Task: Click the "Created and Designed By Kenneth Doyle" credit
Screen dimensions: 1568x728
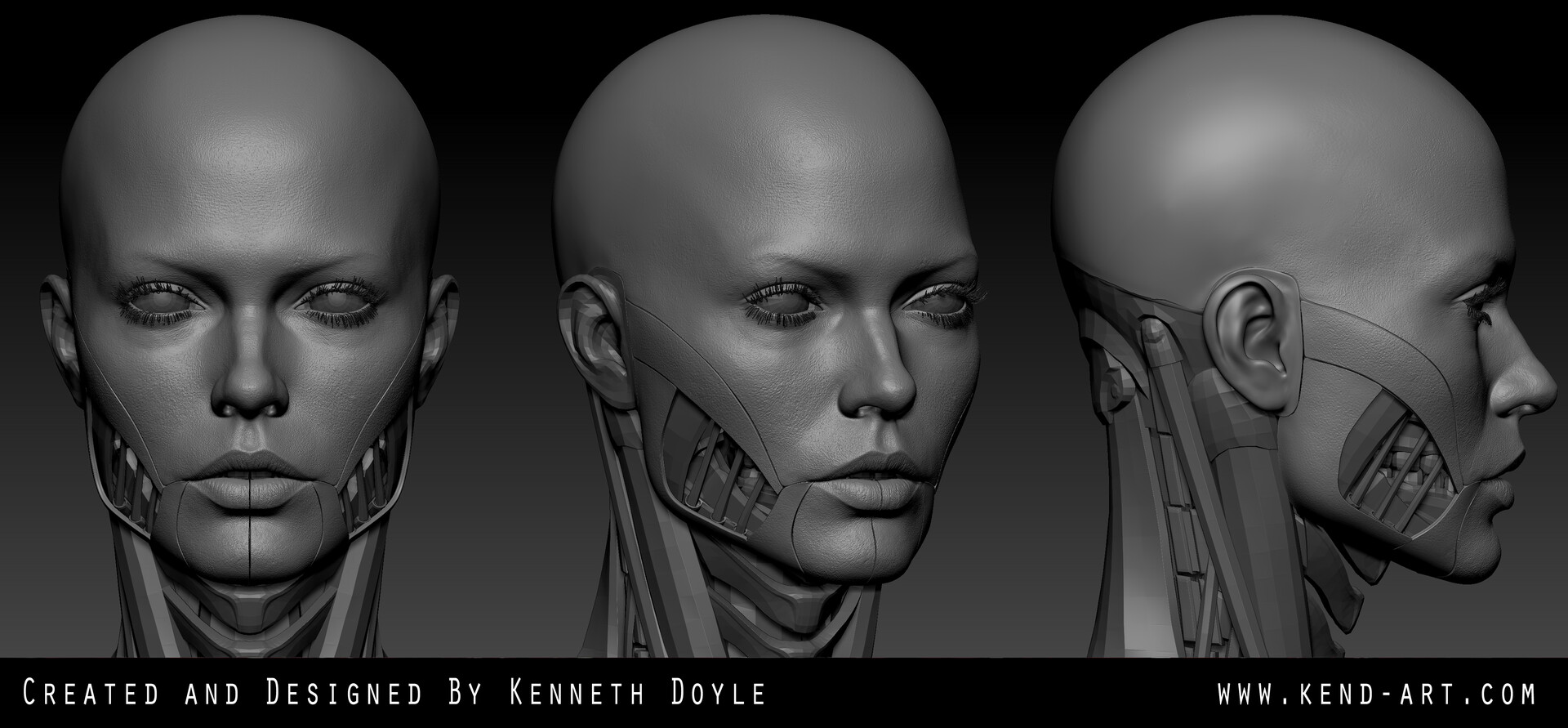Action: click(395, 694)
